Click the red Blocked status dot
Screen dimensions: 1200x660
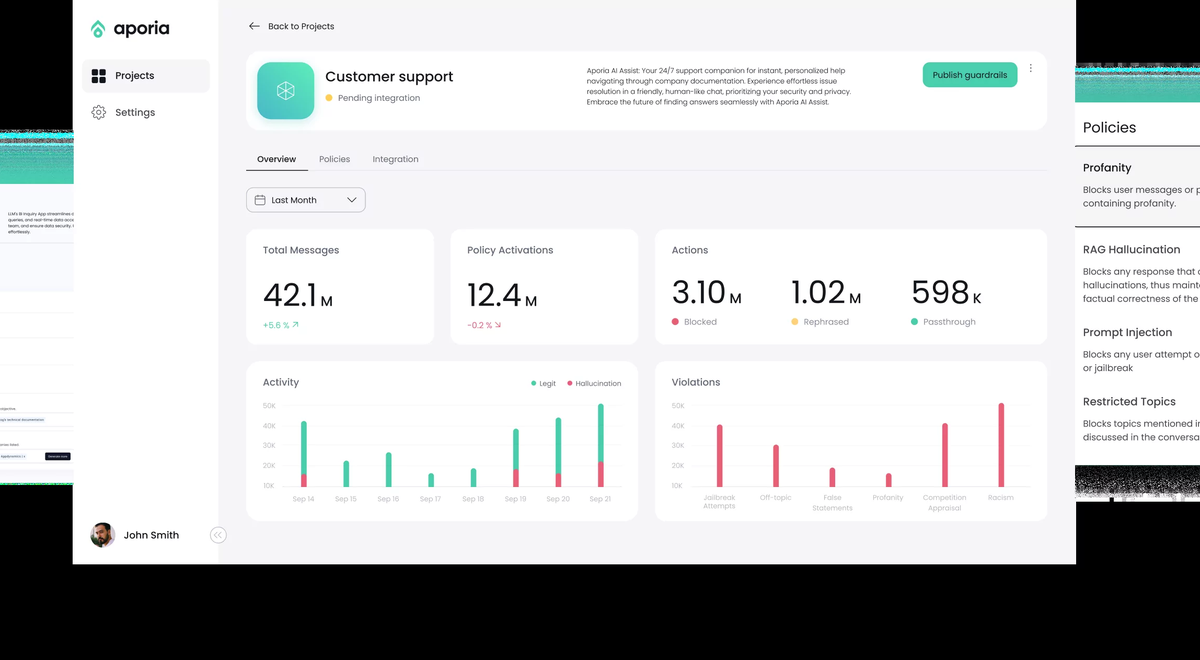point(675,322)
